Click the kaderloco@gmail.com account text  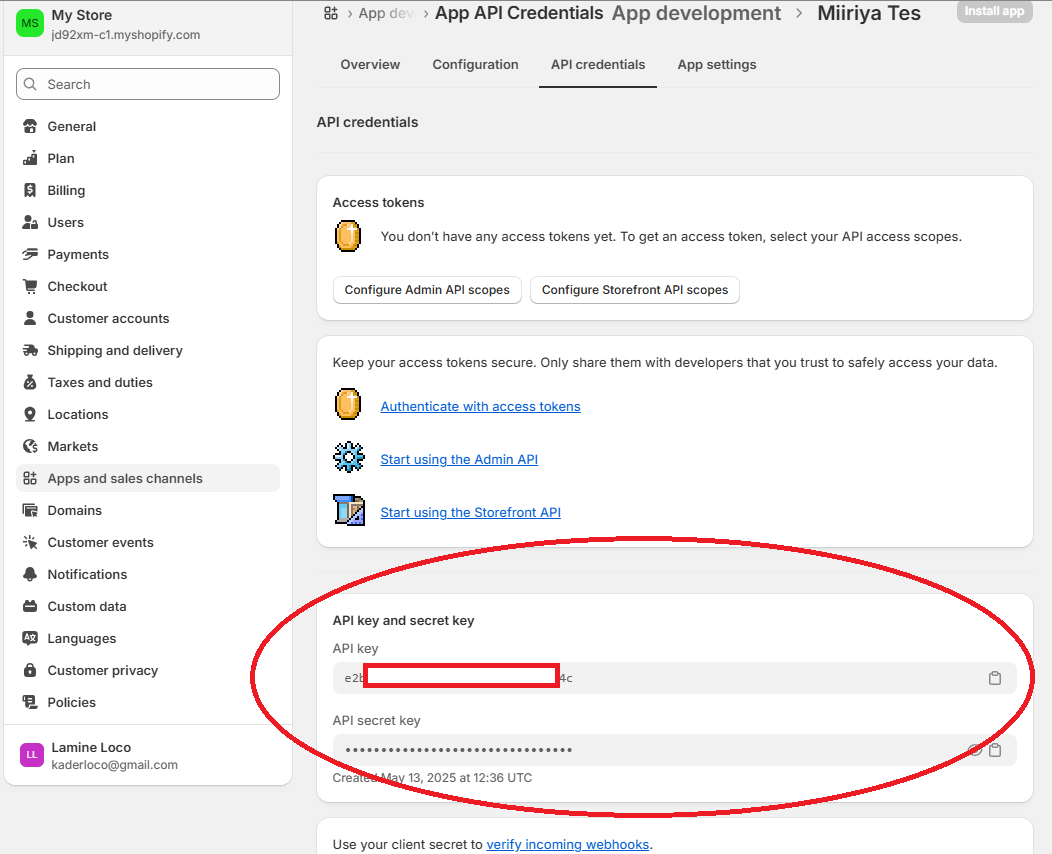(115, 765)
